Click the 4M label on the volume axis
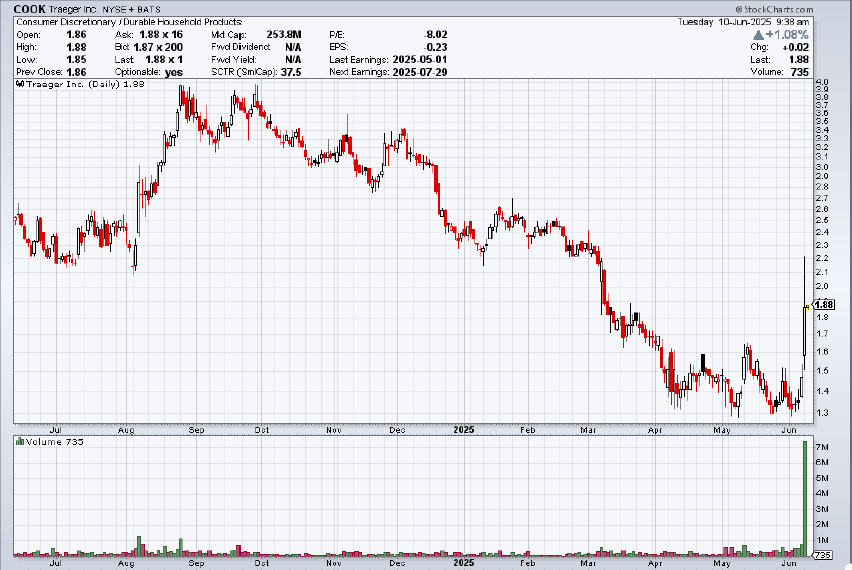The height and width of the screenshot is (570, 852). click(822, 493)
